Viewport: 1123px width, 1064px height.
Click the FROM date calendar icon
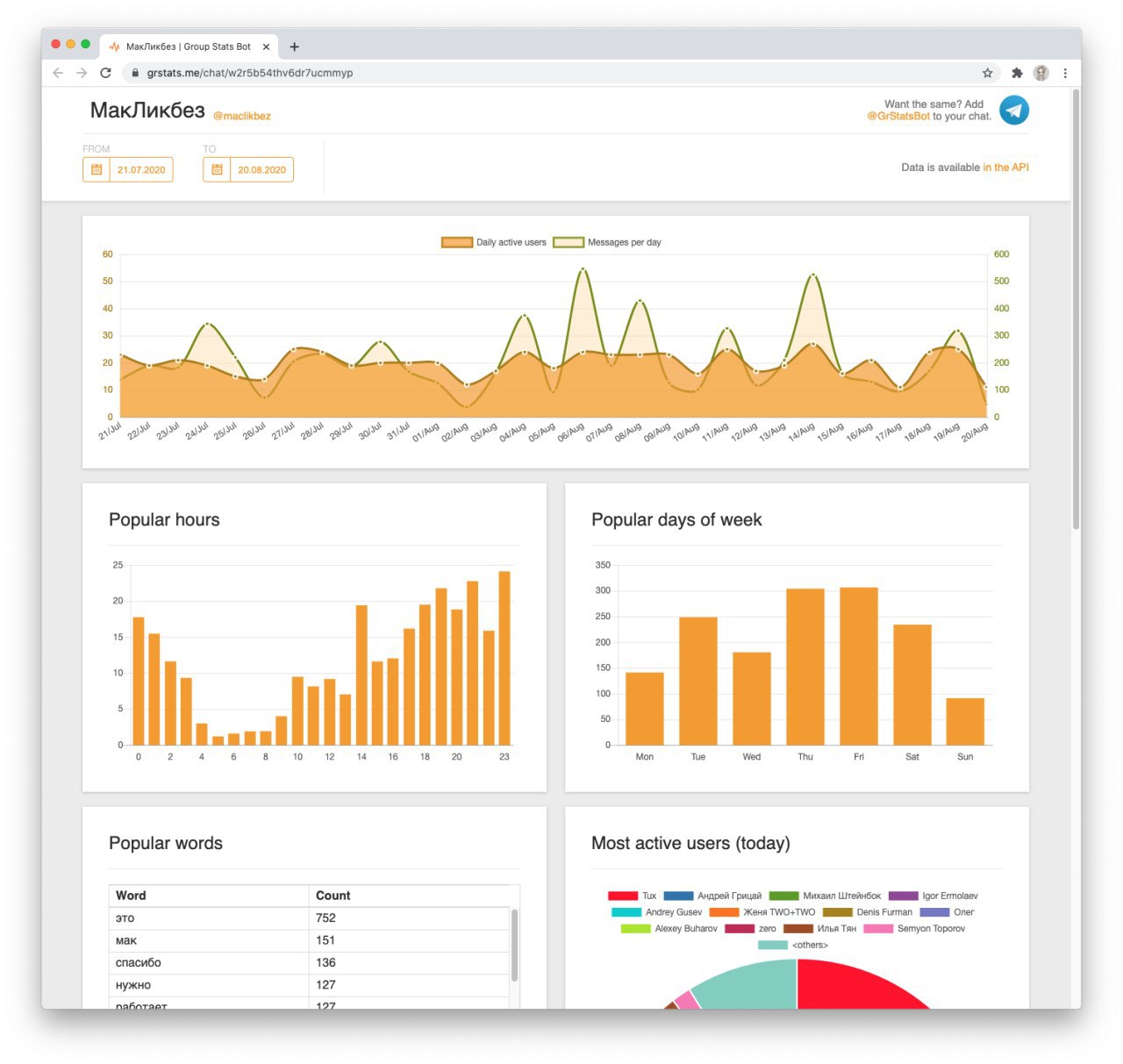coord(97,169)
